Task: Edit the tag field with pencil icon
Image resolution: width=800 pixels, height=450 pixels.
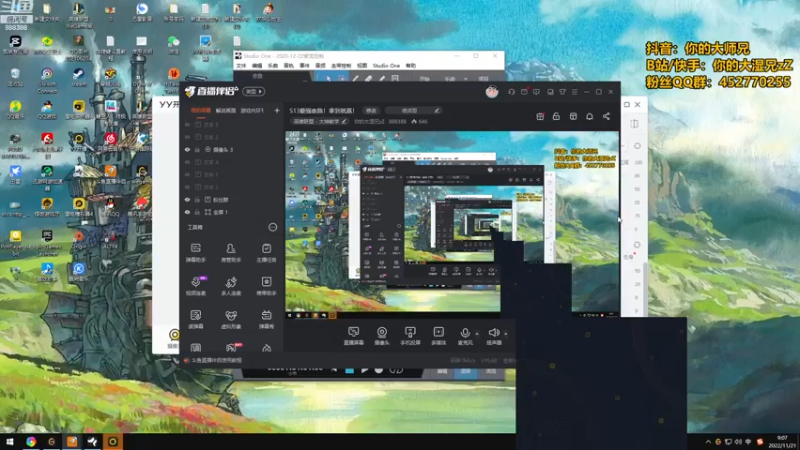Action: [413, 110]
